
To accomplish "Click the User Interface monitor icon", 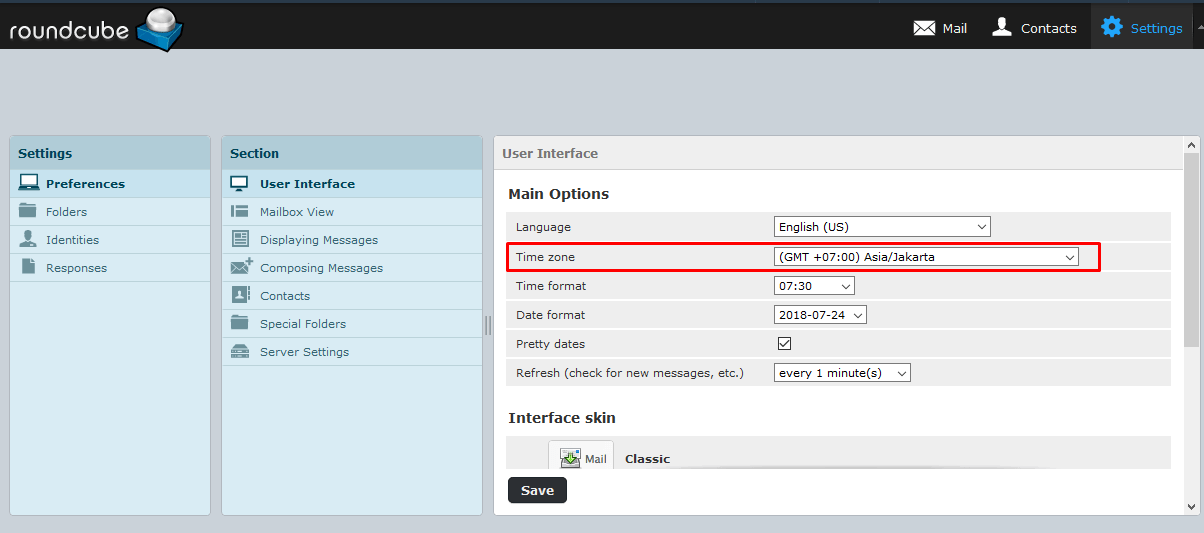I will (240, 183).
